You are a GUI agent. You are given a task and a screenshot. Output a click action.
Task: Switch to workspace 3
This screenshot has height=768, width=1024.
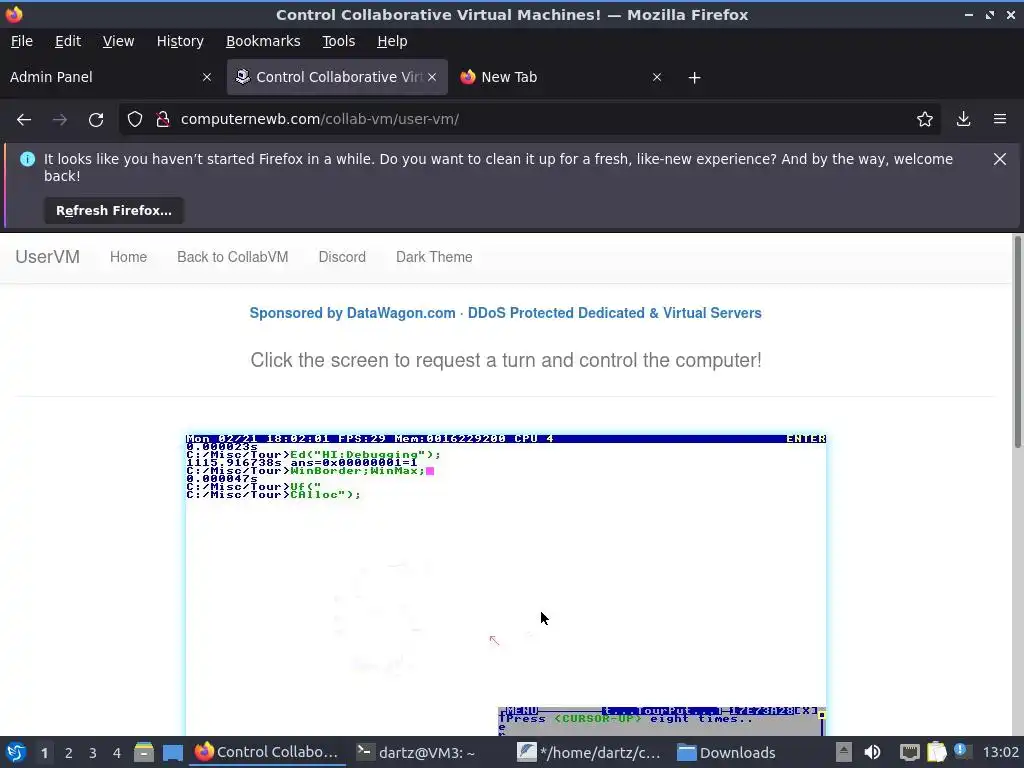tap(93, 753)
